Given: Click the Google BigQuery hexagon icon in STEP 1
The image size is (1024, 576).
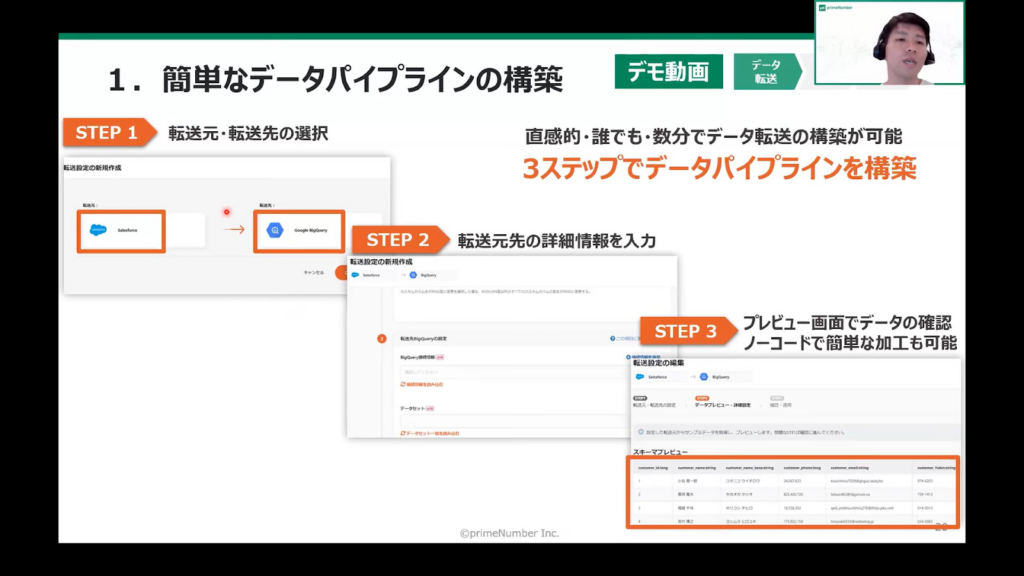Looking at the screenshot, I should (x=275, y=230).
